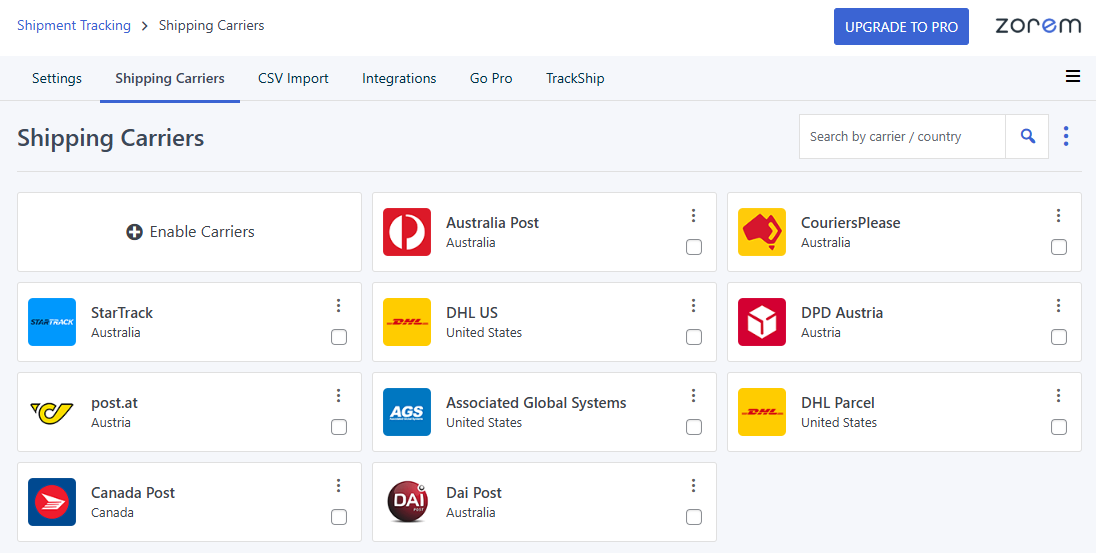
Task: Select the DHL US checkbox
Action: 694,337
